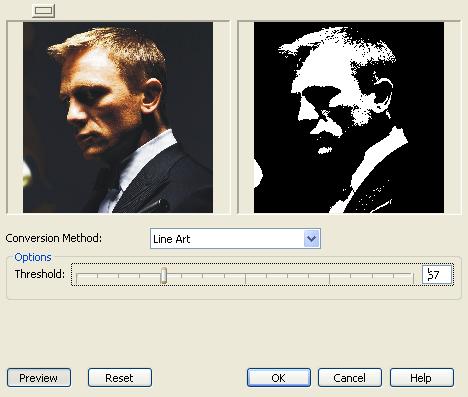Open the Conversion Method dropdown arrow
This screenshot has height=397, width=468.
tap(312, 239)
